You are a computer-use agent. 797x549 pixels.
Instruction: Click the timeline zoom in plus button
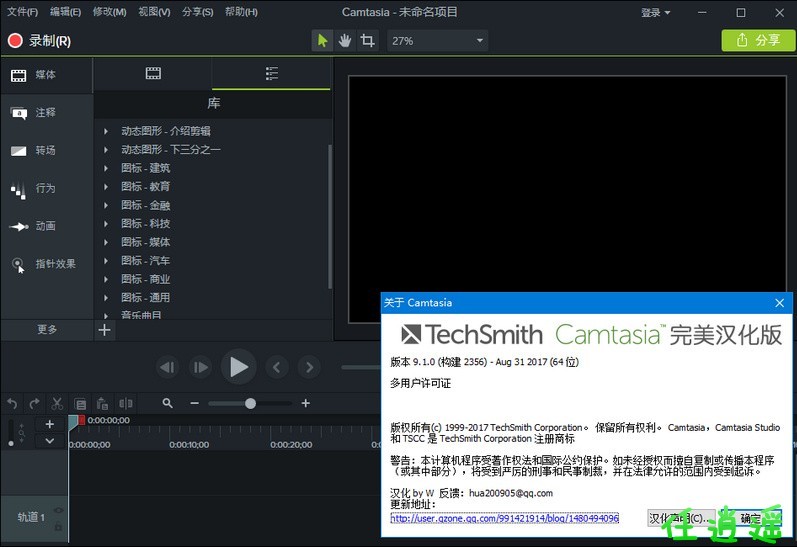point(305,404)
